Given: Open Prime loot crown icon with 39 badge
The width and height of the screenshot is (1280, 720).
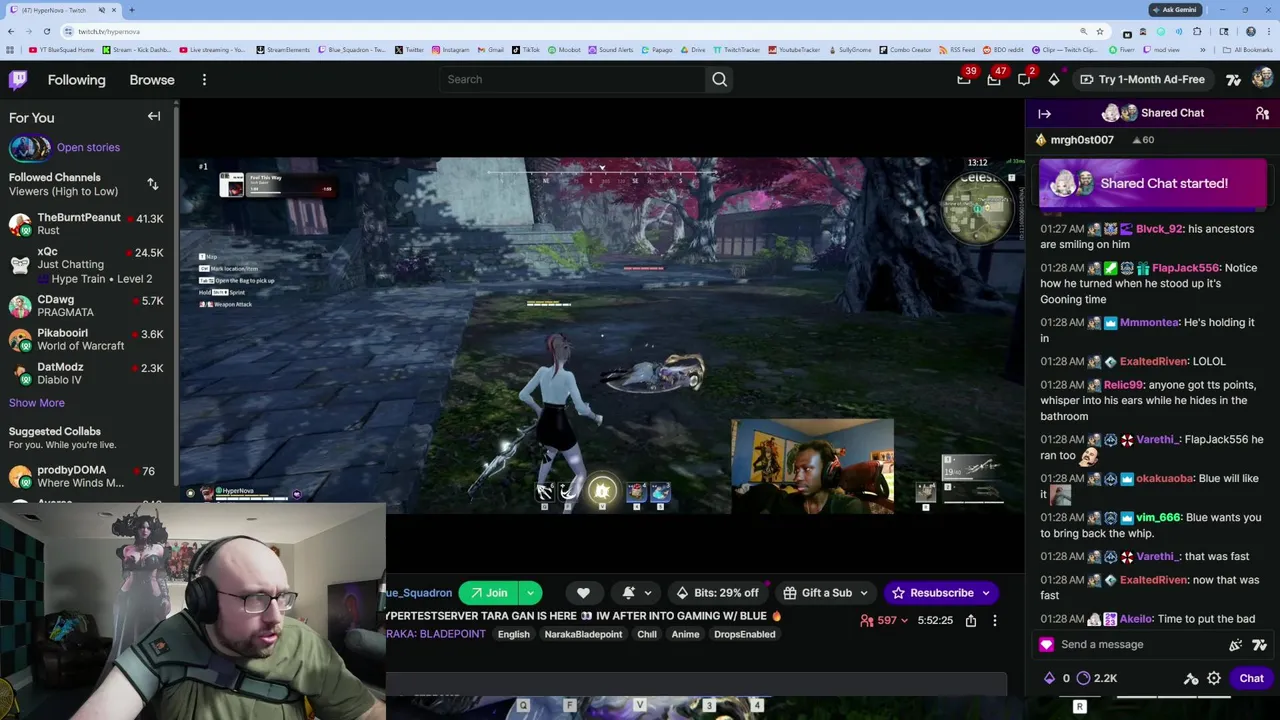Looking at the screenshot, I should point(964,79).
